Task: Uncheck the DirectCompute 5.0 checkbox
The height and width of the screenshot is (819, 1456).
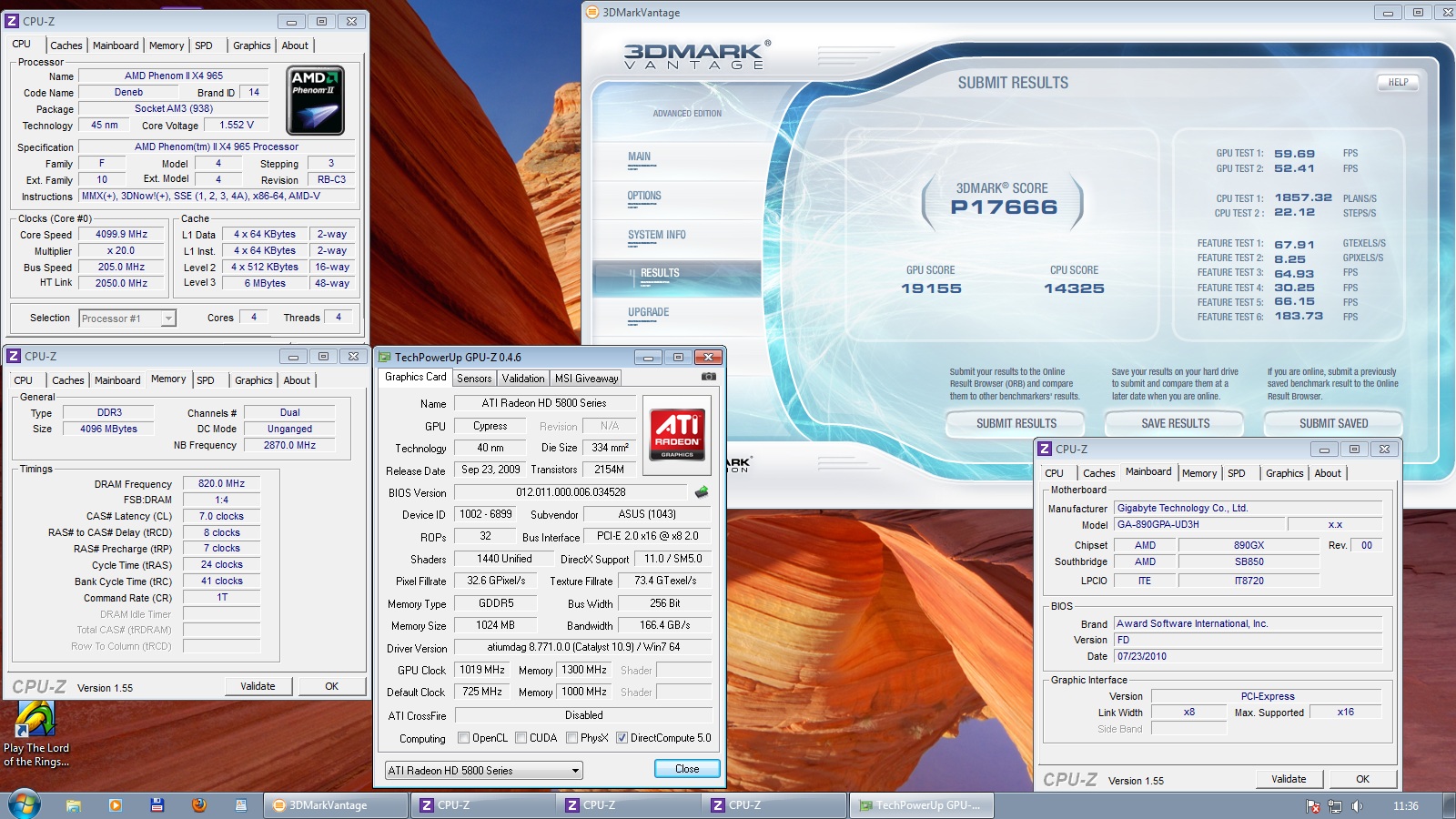Action: click(x=622, y=738)
